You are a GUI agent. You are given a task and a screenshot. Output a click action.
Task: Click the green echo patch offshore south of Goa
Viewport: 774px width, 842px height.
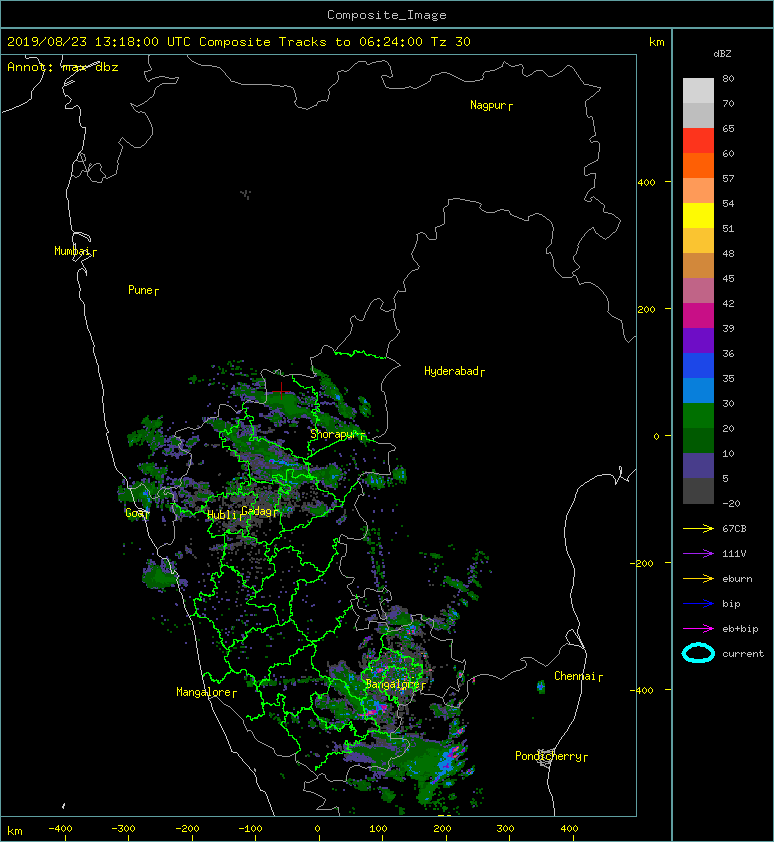point(159,574)
